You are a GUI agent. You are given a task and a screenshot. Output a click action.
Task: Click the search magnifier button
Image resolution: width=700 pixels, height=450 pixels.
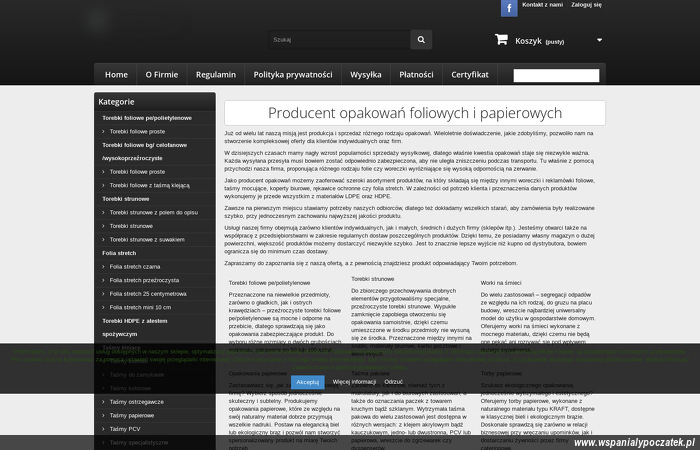(421, 40)
